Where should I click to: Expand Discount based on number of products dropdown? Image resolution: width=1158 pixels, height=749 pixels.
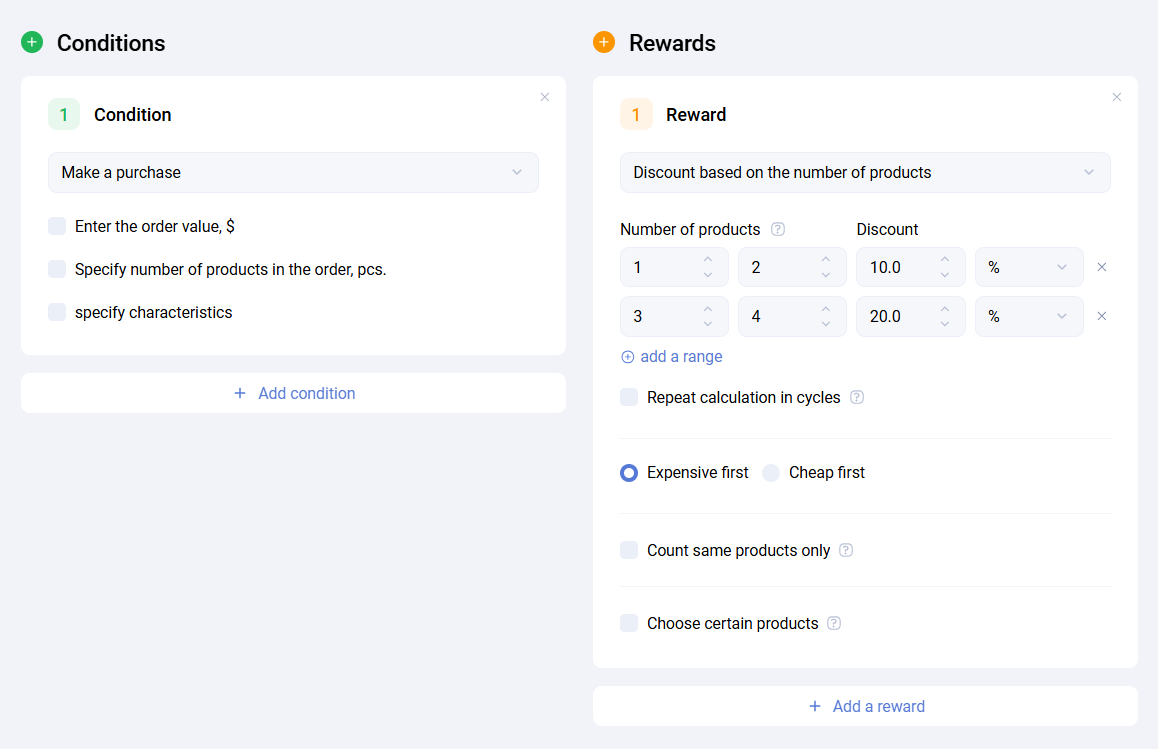tap(865, 172)
